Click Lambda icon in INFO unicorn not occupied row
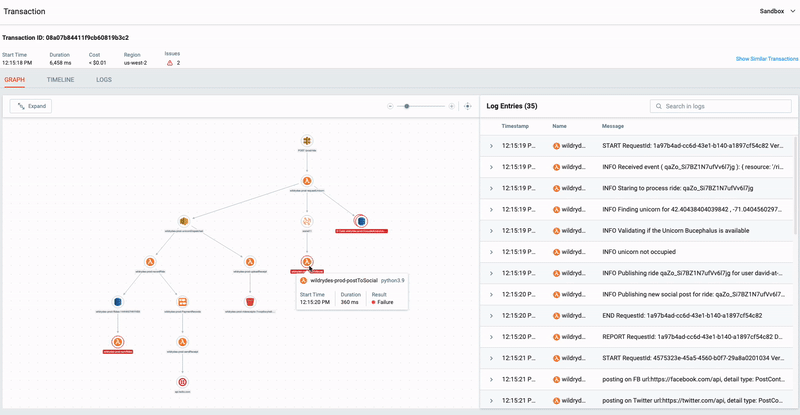Viewport: 800px width, 415px height. [556, 252]
